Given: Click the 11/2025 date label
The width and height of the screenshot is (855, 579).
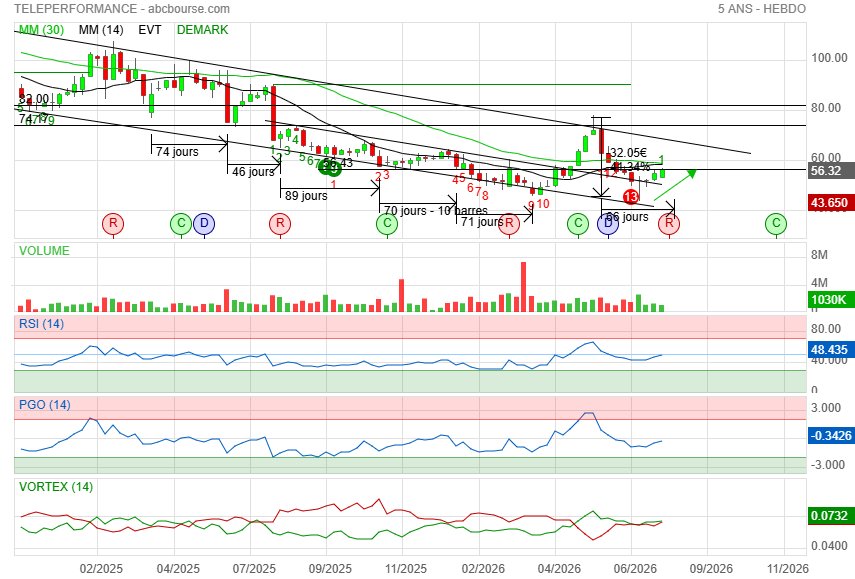Looking at the screenshot, I should (x=406, y=569).
